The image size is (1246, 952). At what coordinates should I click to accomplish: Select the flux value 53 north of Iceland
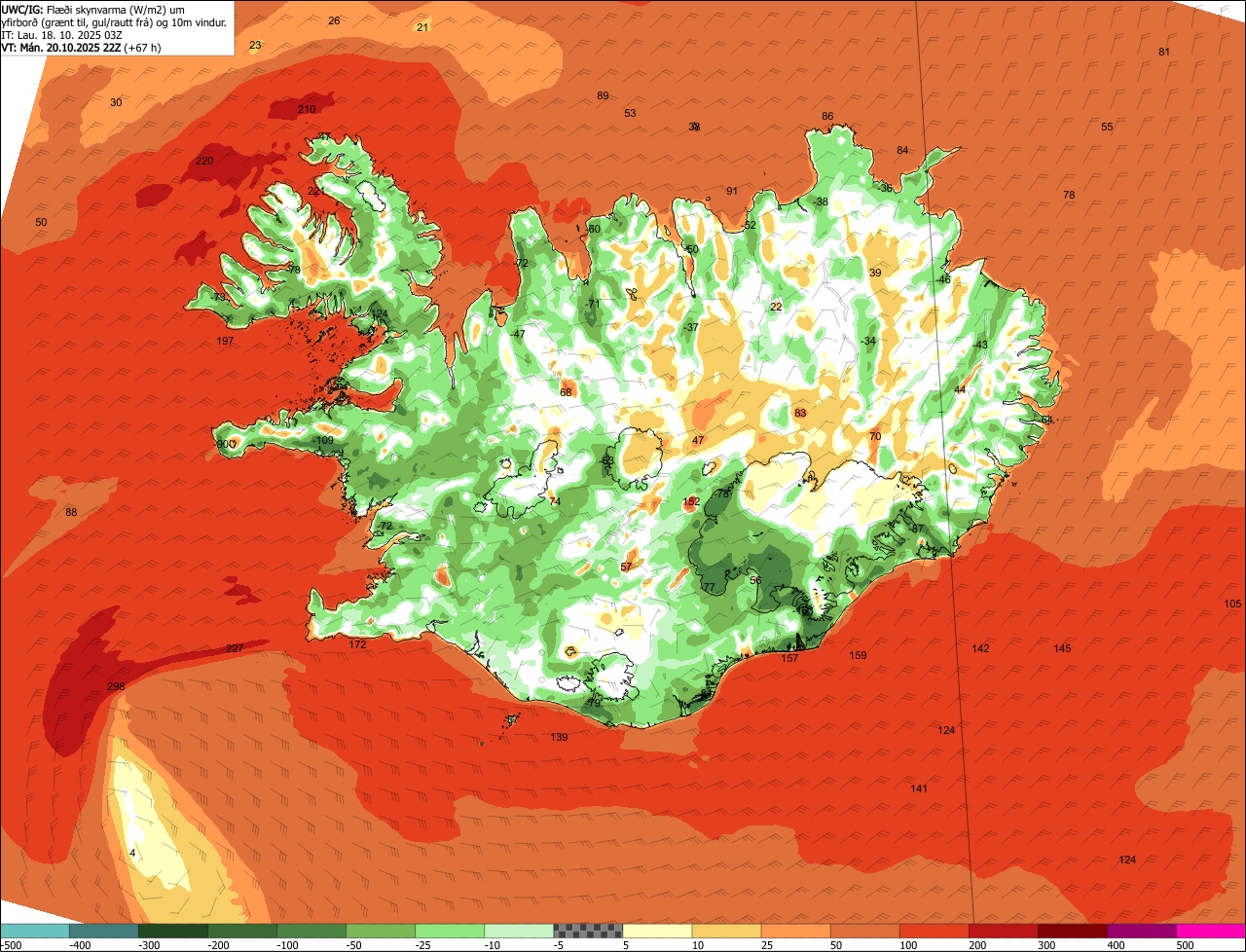click(630, 113)
